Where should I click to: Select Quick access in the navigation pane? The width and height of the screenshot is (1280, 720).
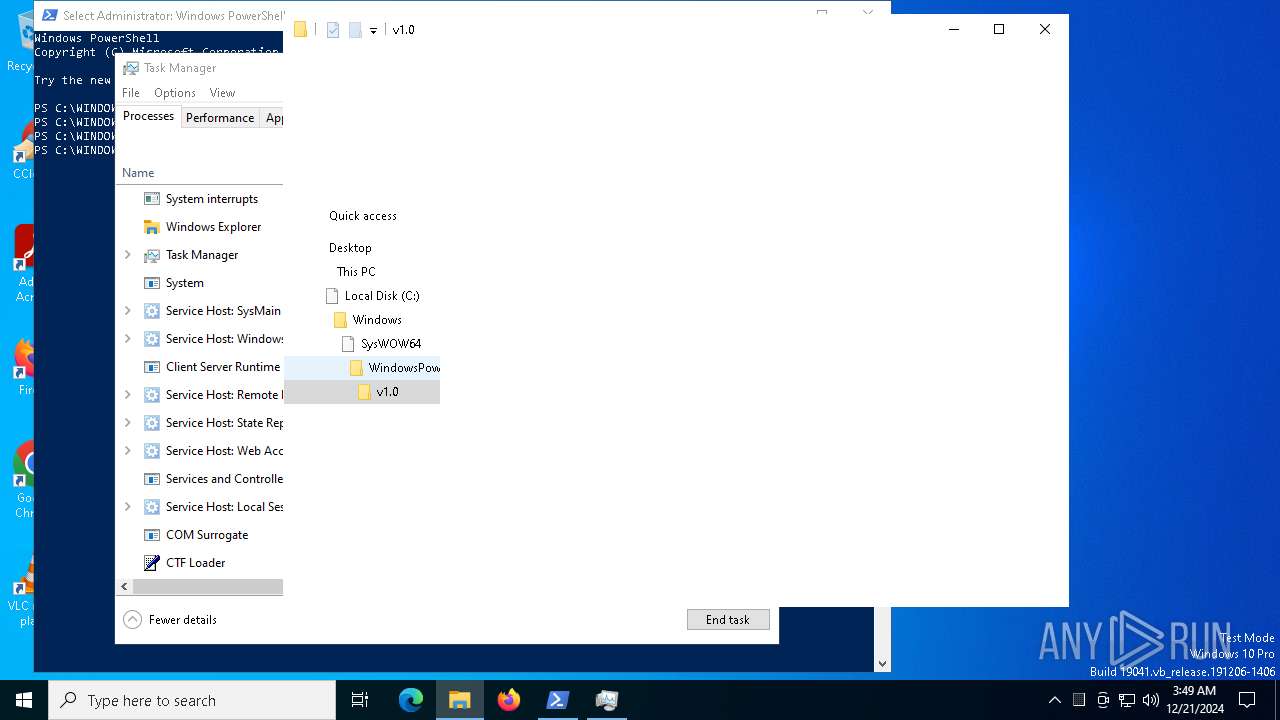363,216
